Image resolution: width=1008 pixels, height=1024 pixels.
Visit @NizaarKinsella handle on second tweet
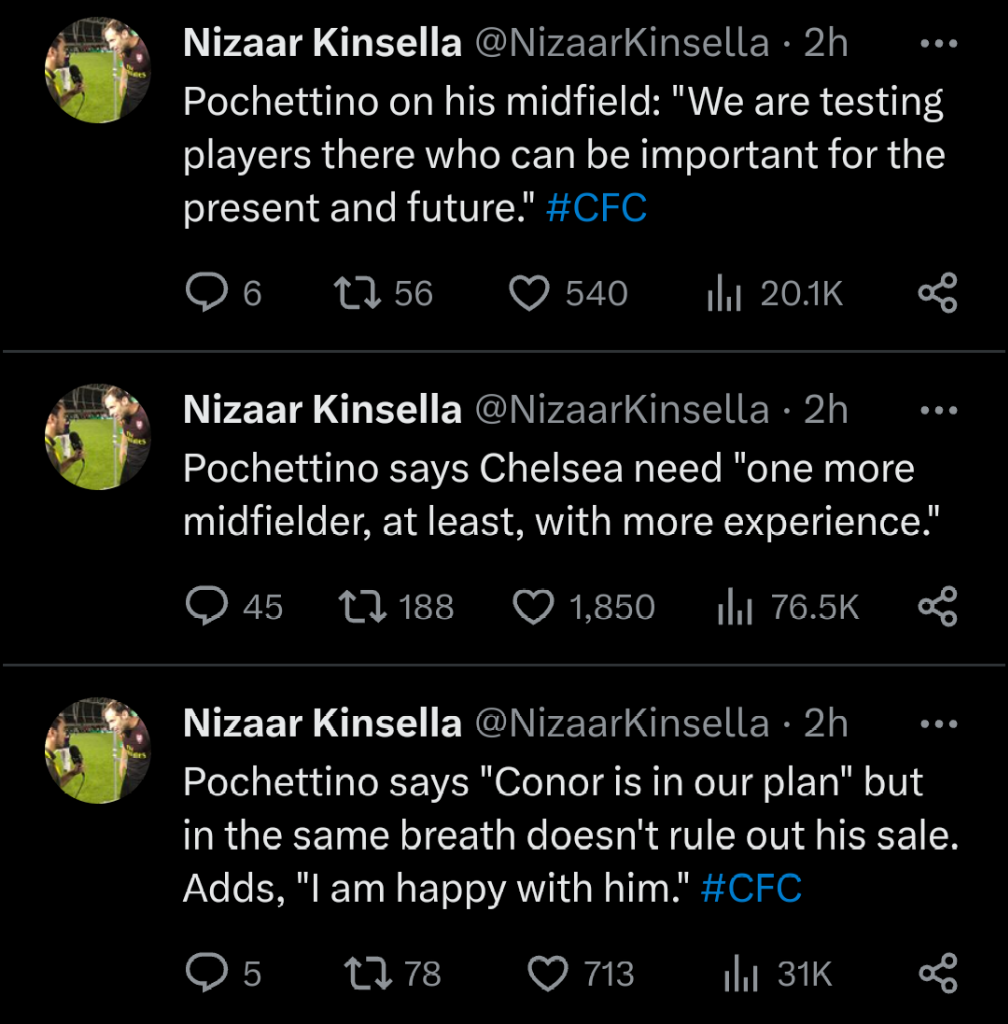(x=620, y=410)
